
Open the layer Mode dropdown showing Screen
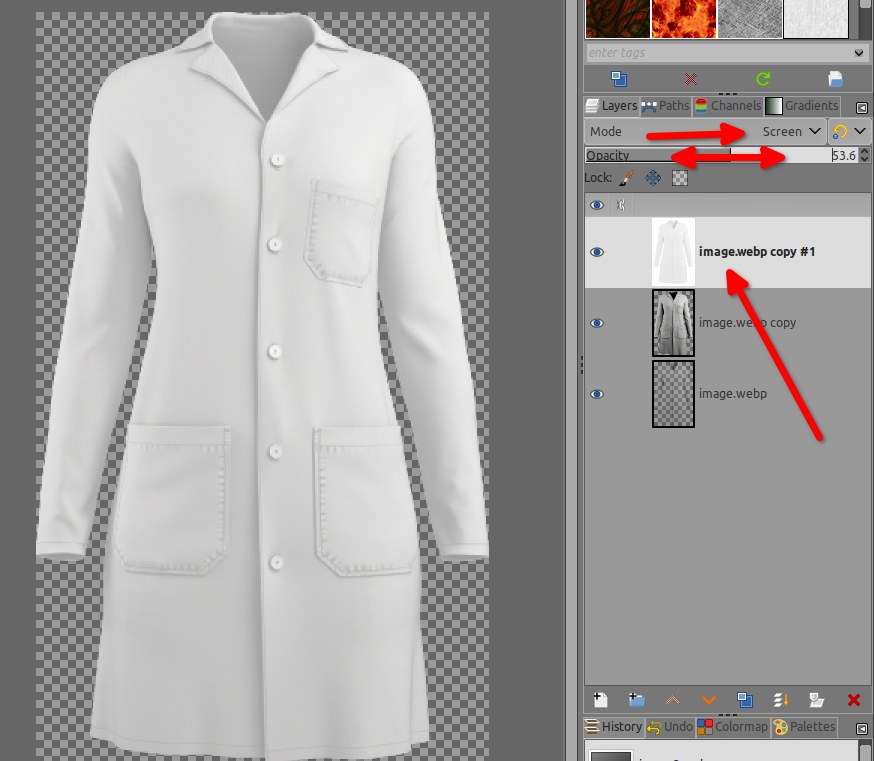tap(705, 132)
